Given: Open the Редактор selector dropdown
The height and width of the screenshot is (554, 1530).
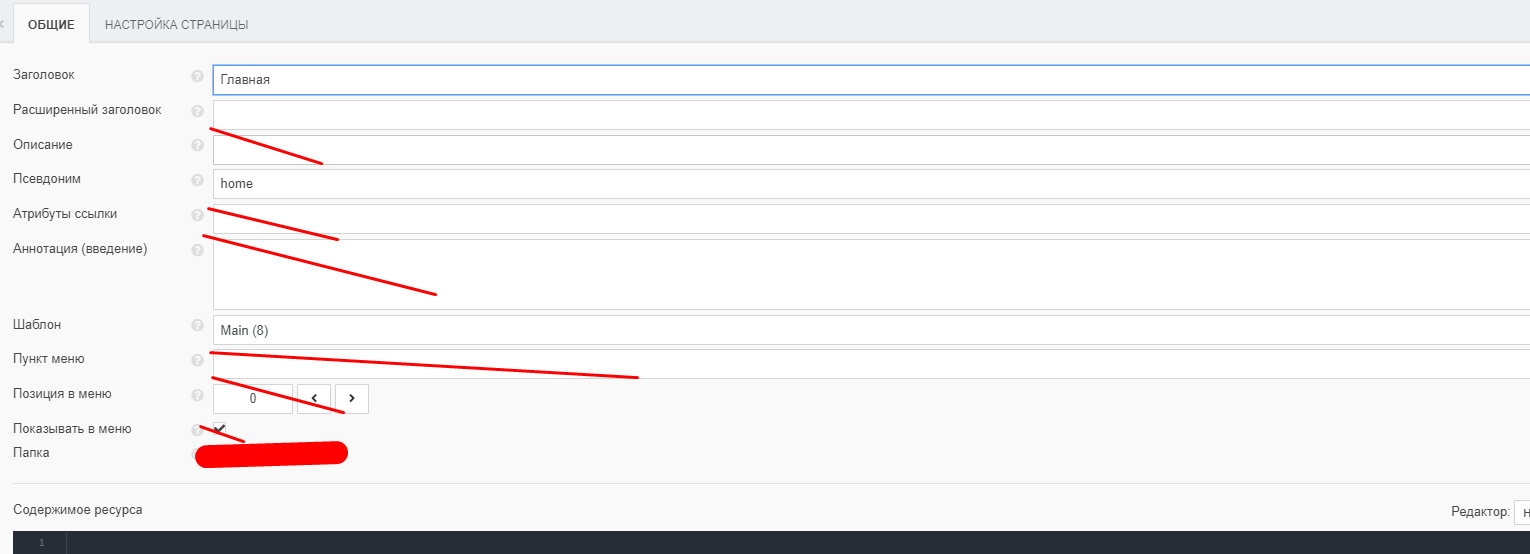Looking at the screenshot, I should coord(1522,512).
